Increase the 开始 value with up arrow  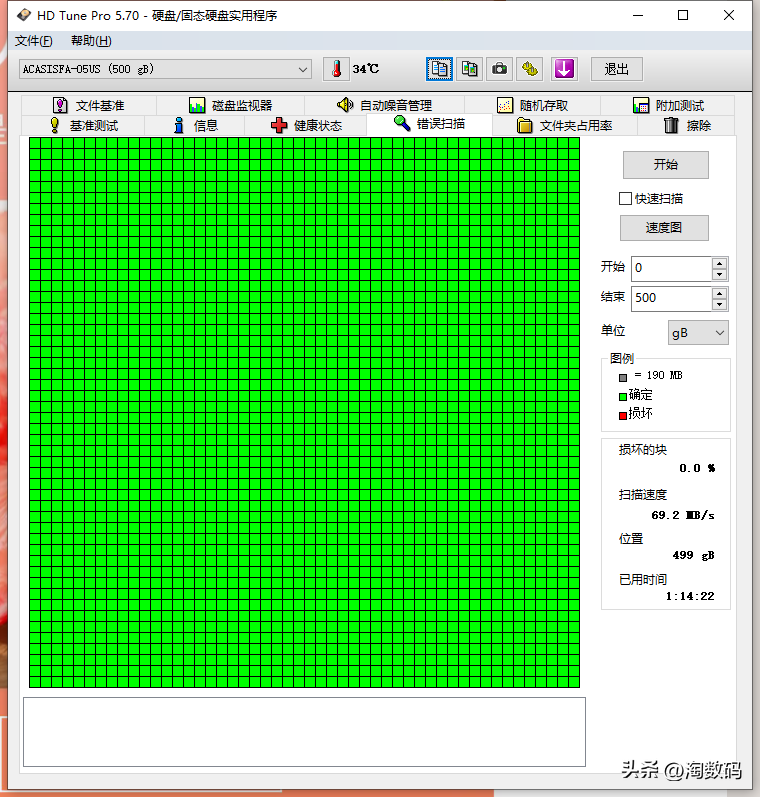[x=719, y=263]
